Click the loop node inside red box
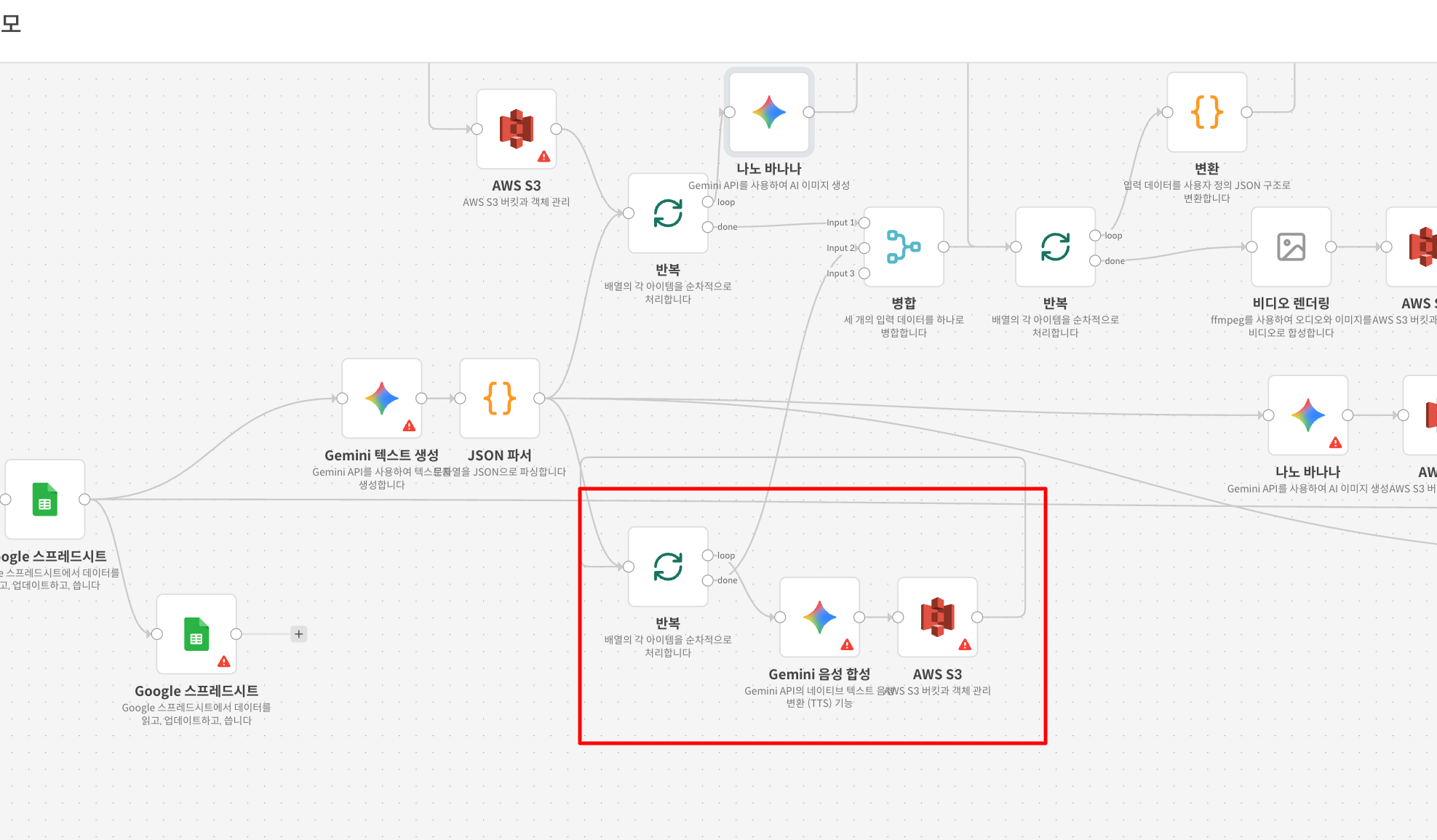 point(667,567)
